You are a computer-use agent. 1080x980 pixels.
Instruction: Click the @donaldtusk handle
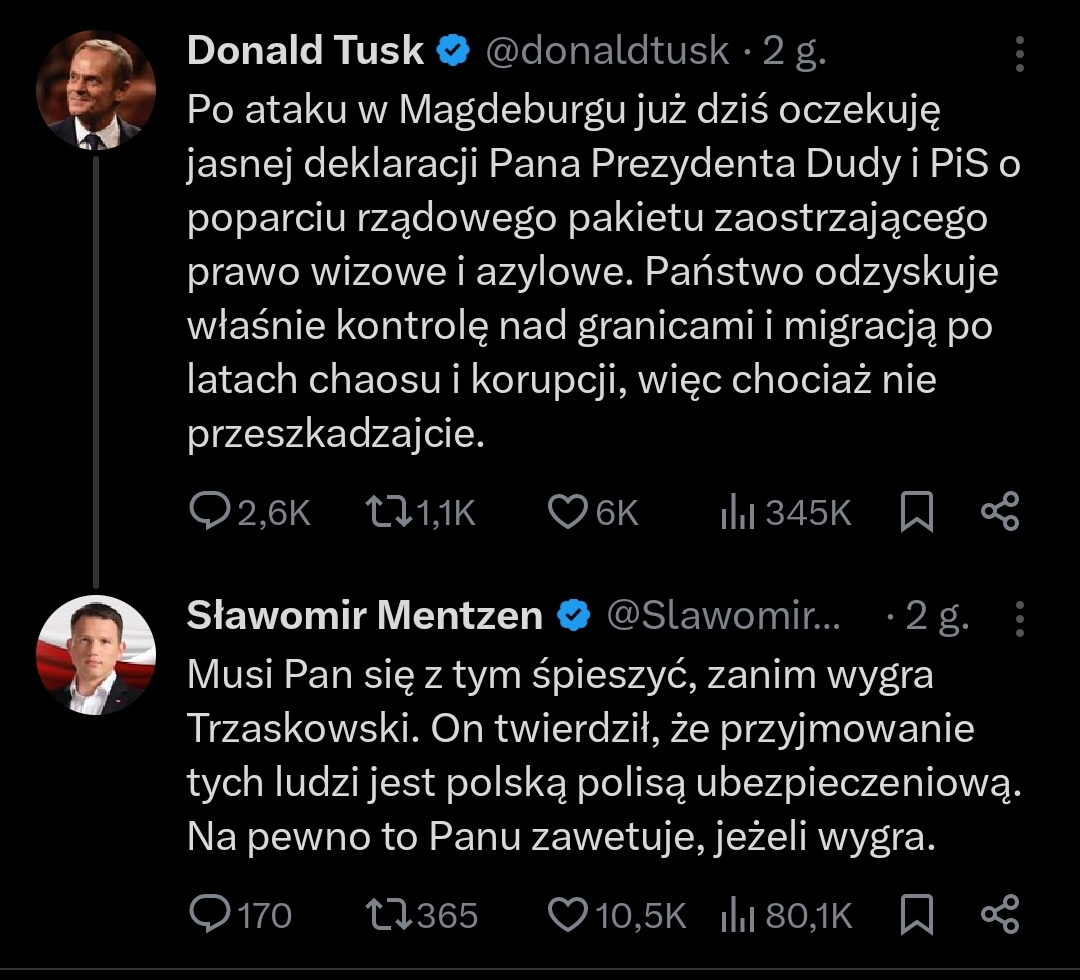pos(607,52)
